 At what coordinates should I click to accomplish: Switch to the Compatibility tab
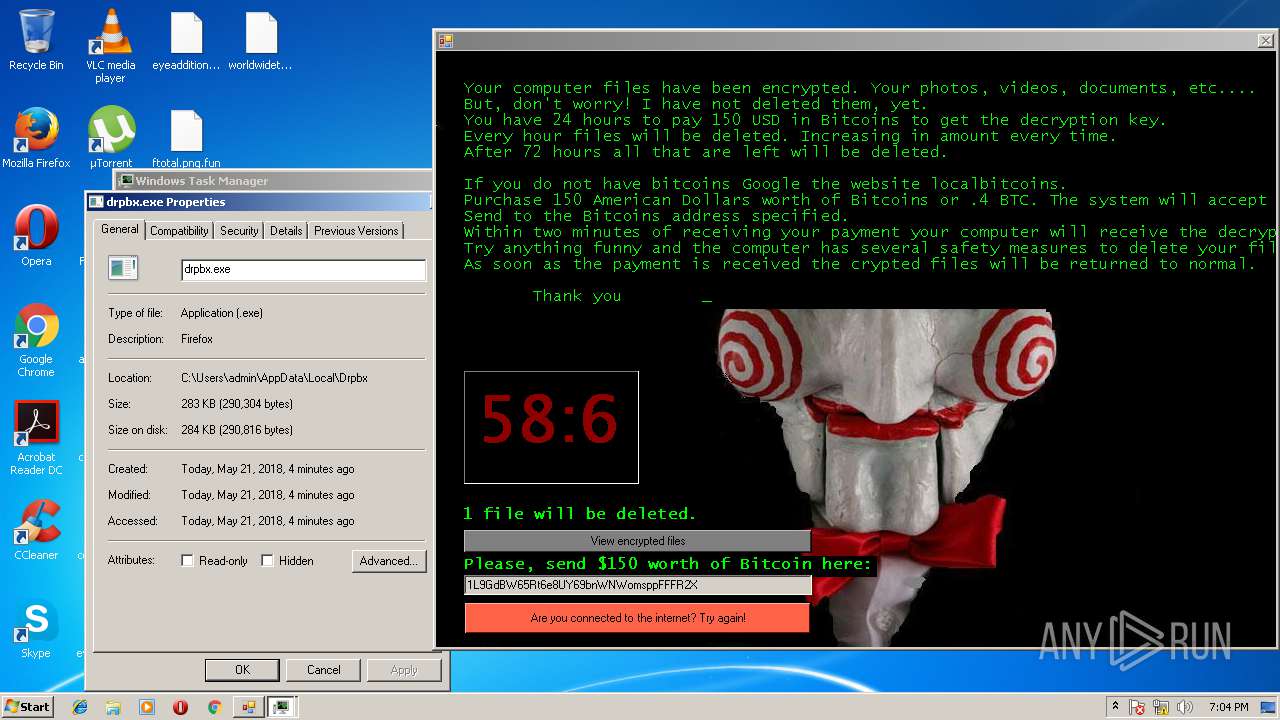(180, 231)
